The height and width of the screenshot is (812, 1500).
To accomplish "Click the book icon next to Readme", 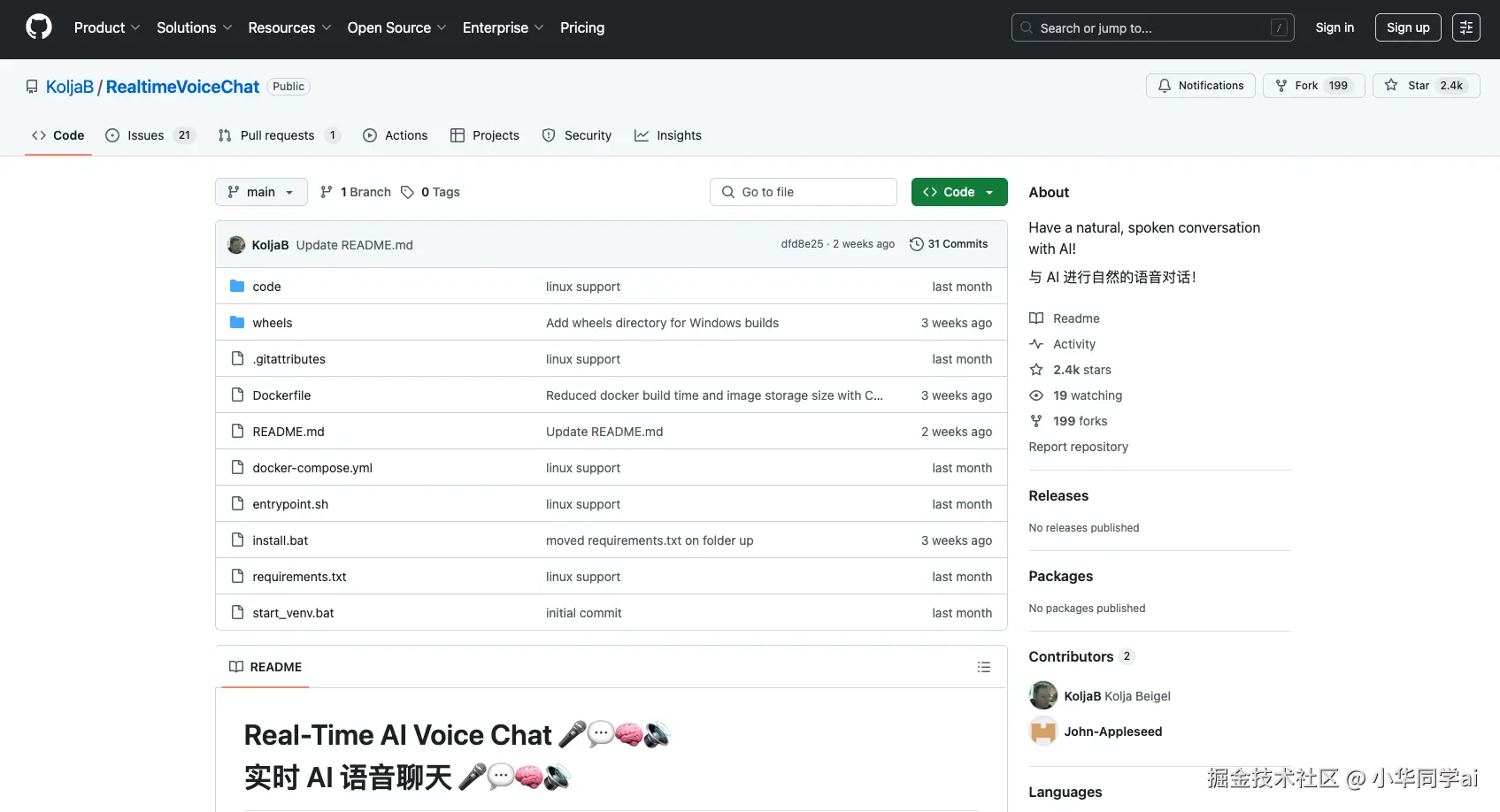I will 1036,318.
